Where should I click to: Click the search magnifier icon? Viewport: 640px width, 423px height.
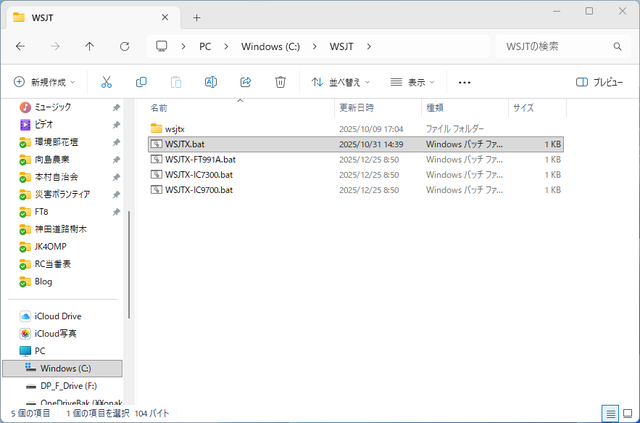point(617,47)
